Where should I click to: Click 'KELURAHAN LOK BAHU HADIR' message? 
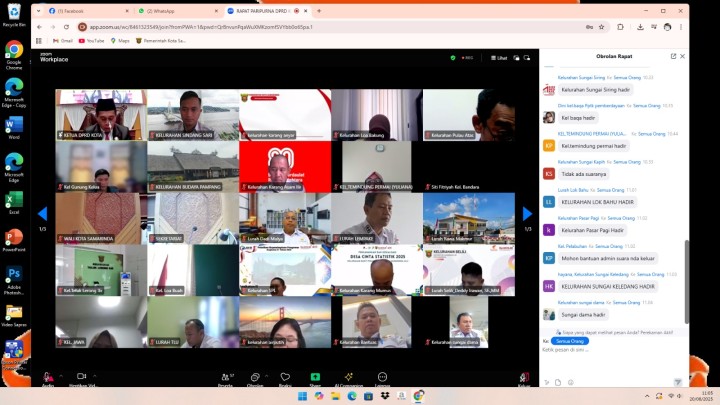[x=597, y=202]
